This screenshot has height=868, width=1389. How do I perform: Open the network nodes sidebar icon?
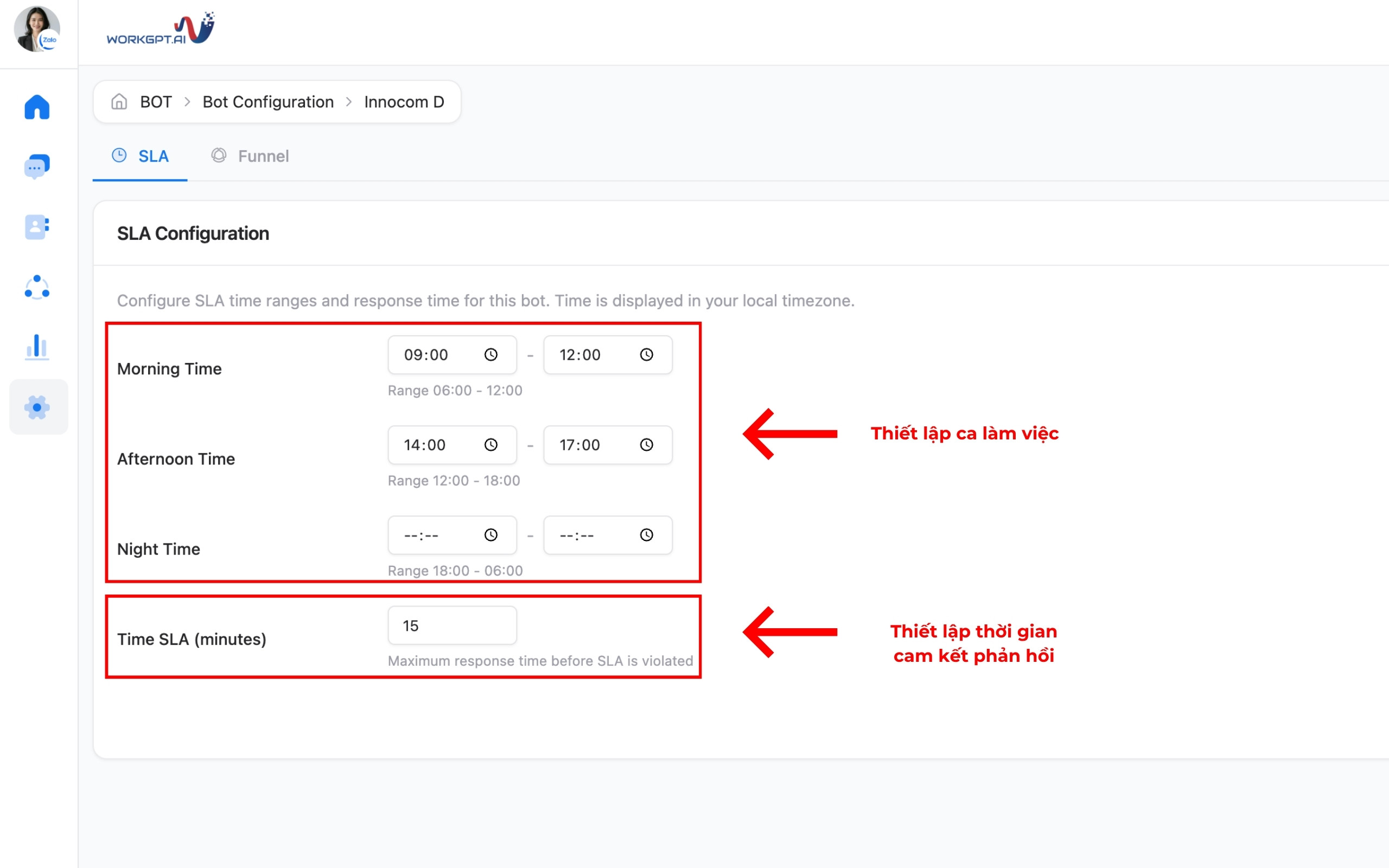click(x=37, y=287)
